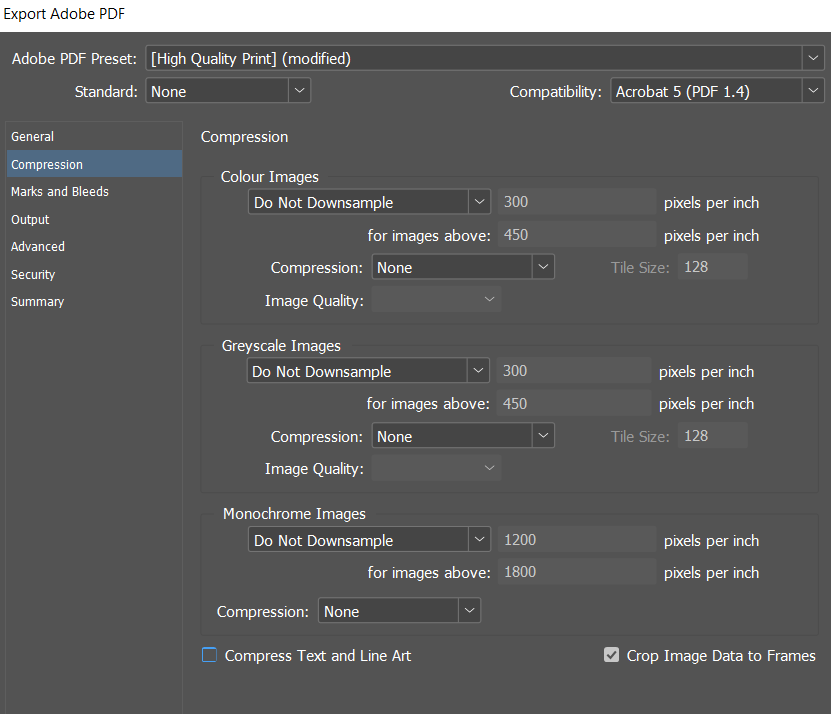
Task: Open the Adobe PDF Preset dropdown
Action: coord(485,59)
